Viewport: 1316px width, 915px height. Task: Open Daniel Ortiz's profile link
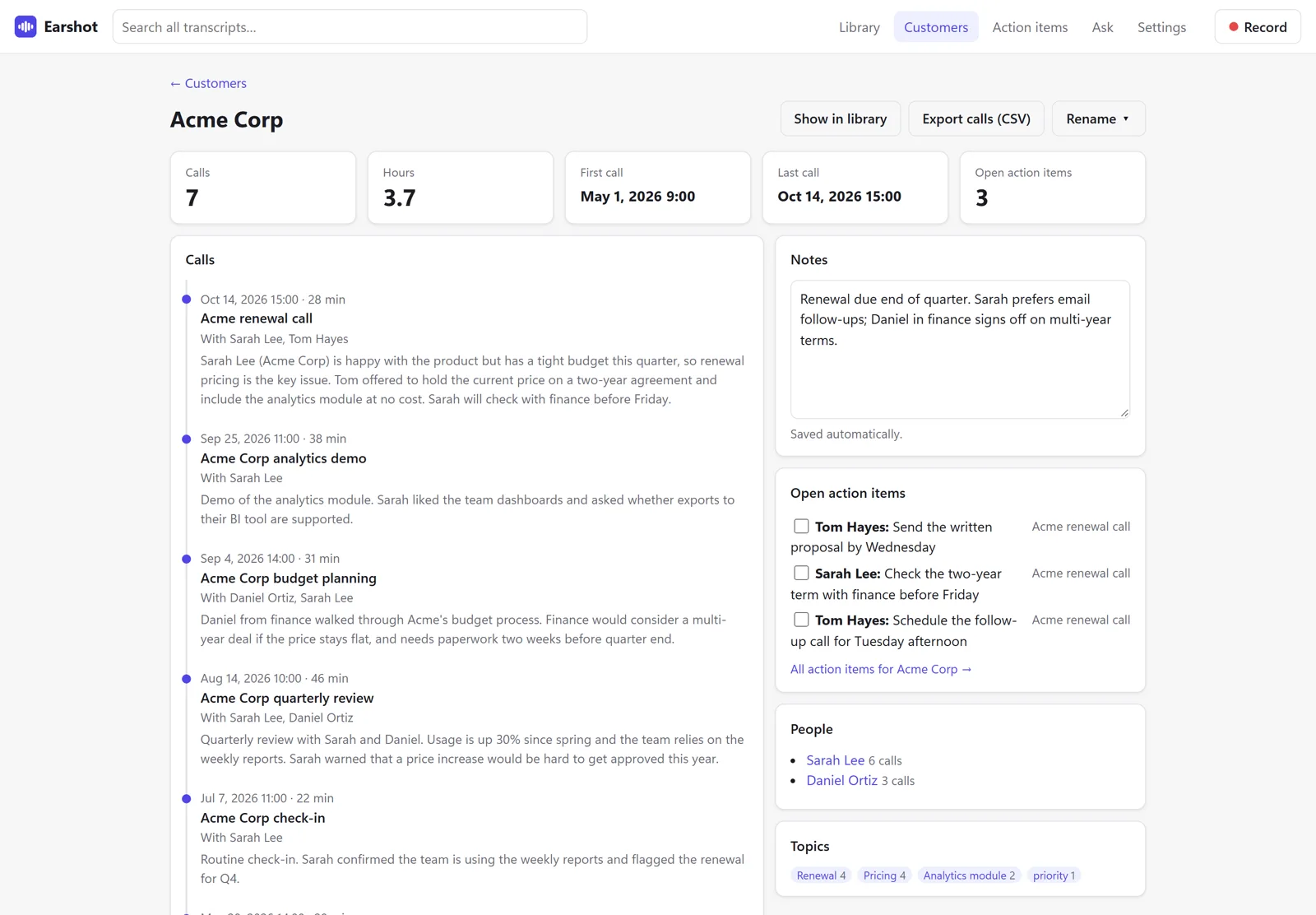841,780
